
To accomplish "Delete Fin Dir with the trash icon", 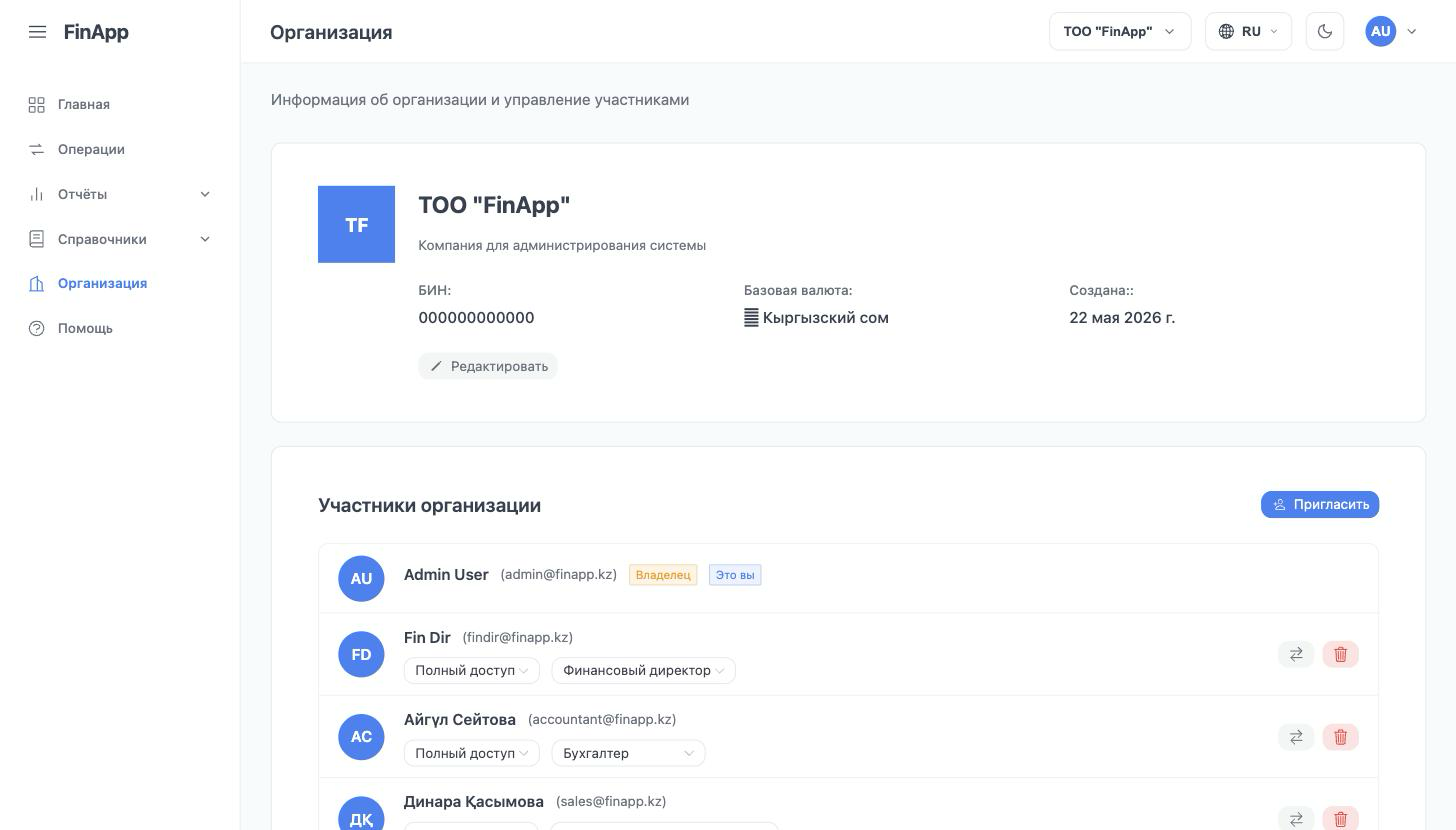I will tap(1341, 654).
